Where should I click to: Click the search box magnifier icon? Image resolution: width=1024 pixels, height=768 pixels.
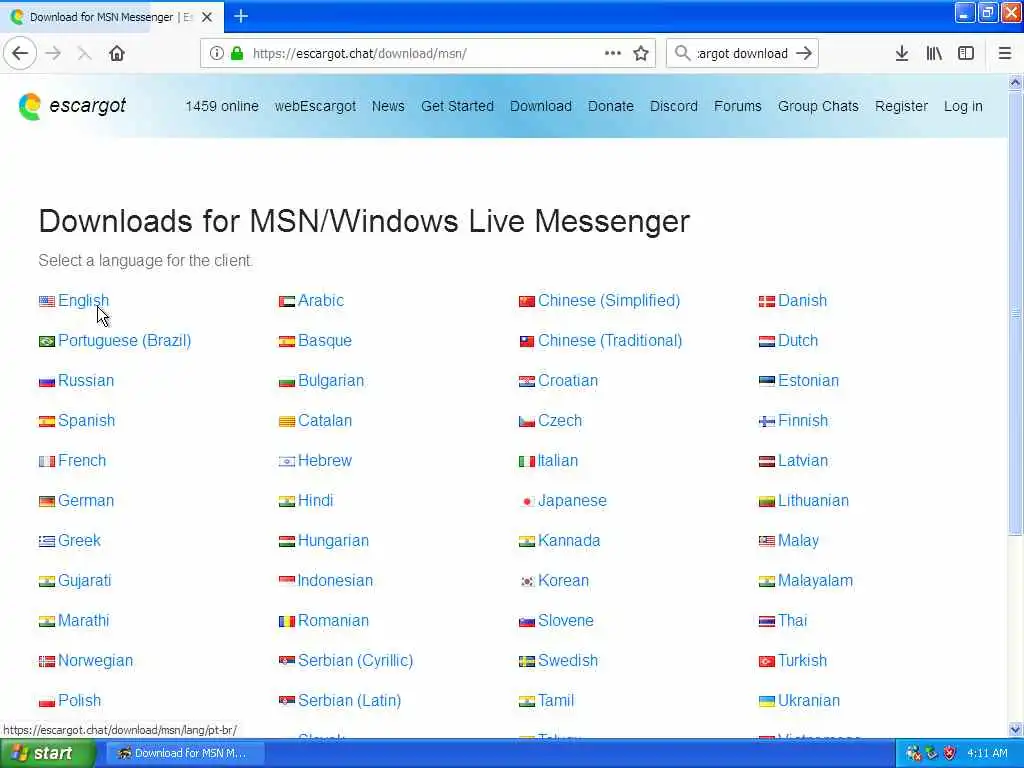682,54
